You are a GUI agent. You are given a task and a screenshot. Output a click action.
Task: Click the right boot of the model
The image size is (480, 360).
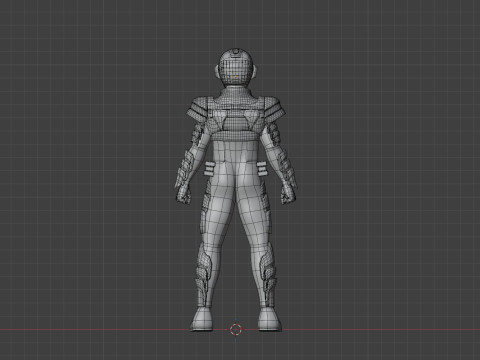[270, 319]
